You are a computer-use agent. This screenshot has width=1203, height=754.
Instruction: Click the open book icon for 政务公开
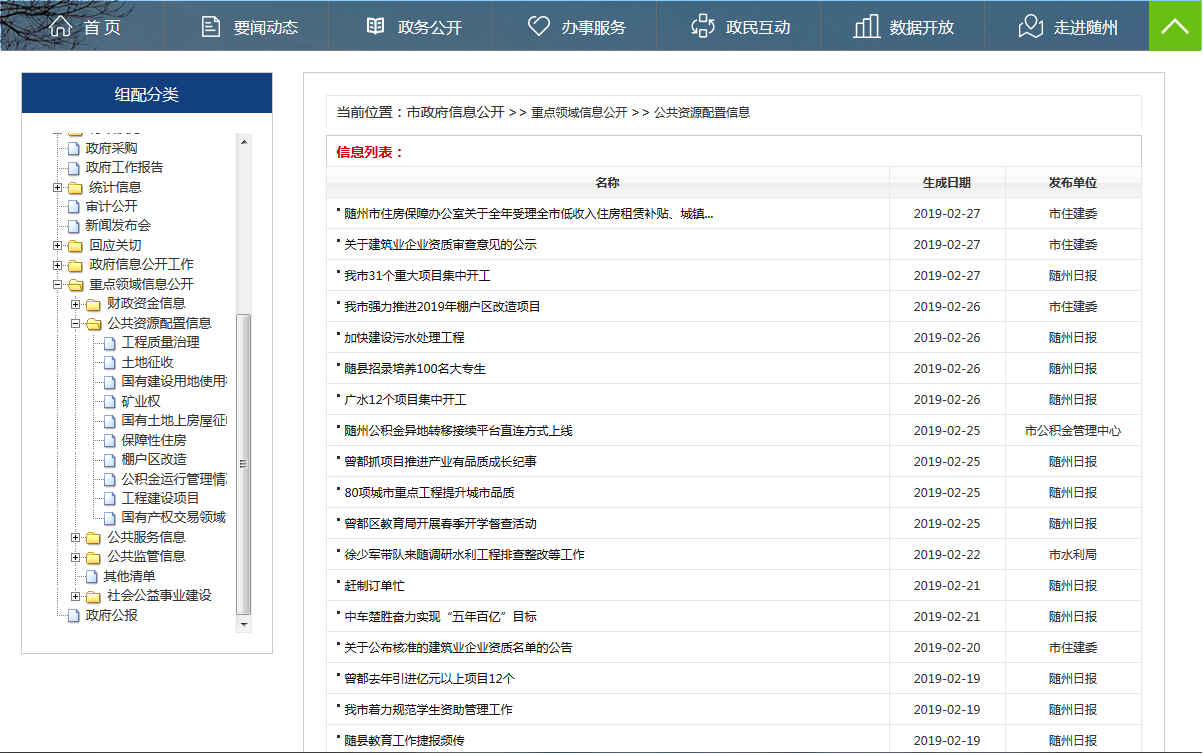point(375,26)
